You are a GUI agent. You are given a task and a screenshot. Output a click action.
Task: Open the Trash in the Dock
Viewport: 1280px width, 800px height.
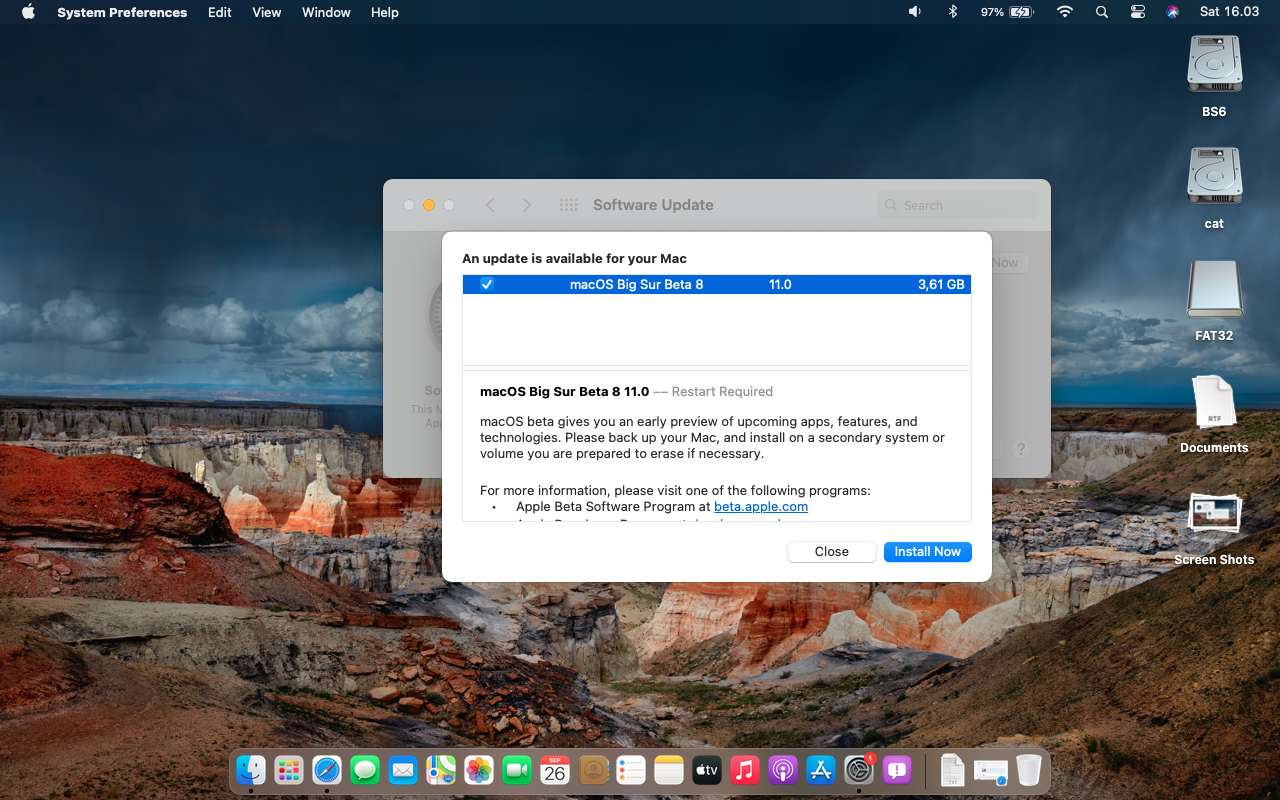[x=1029, y=770]
